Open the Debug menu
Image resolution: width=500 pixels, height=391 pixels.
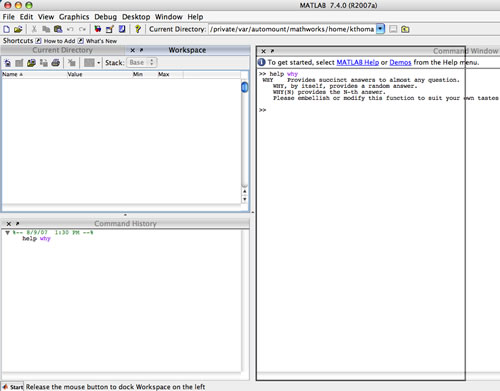[106, 17]
